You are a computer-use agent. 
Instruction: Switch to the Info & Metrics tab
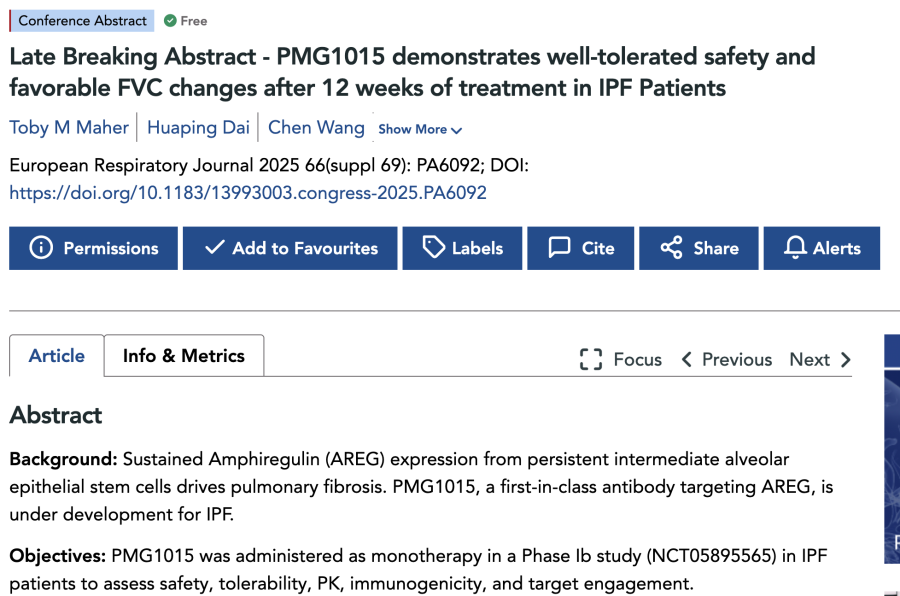(x=183, y=355)
